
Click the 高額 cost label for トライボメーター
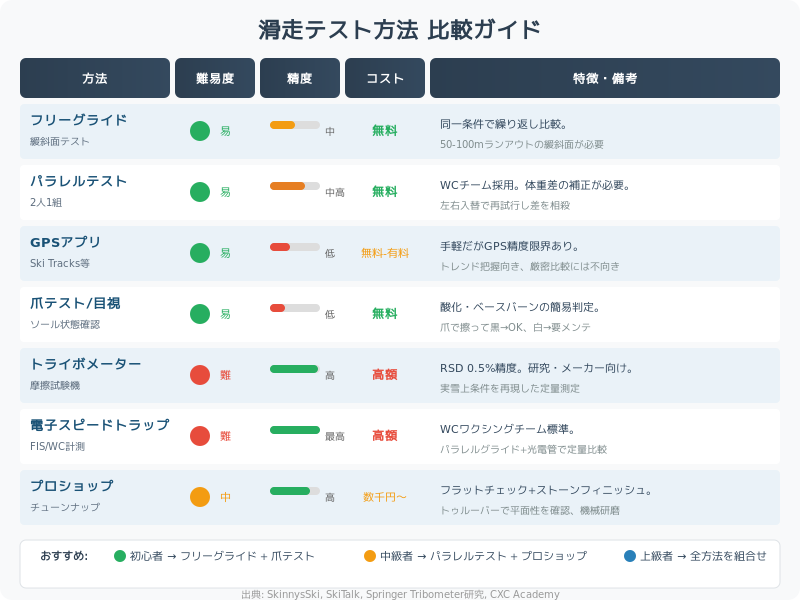385,375
